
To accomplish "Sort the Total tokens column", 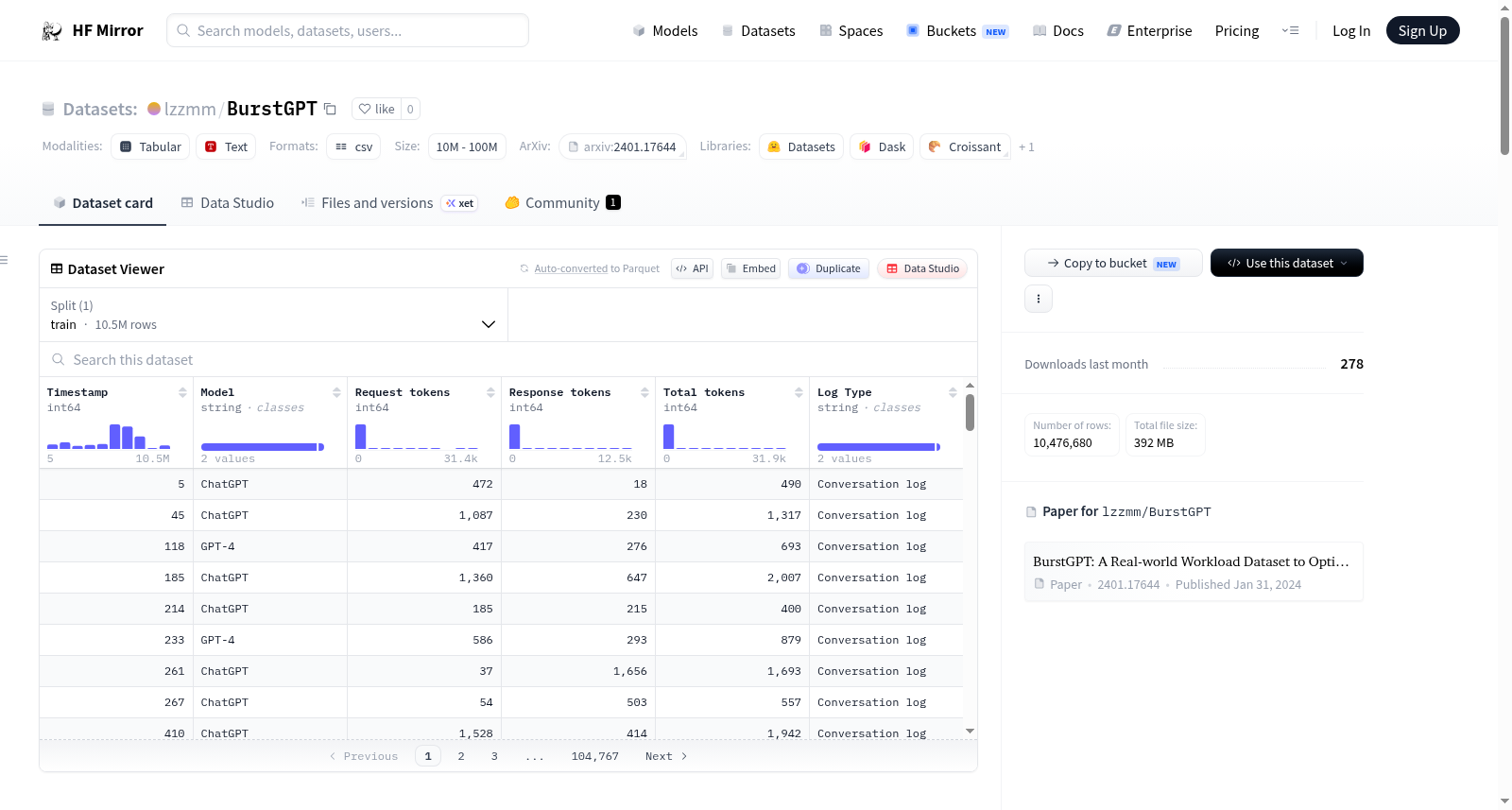I will coord(799,392).
